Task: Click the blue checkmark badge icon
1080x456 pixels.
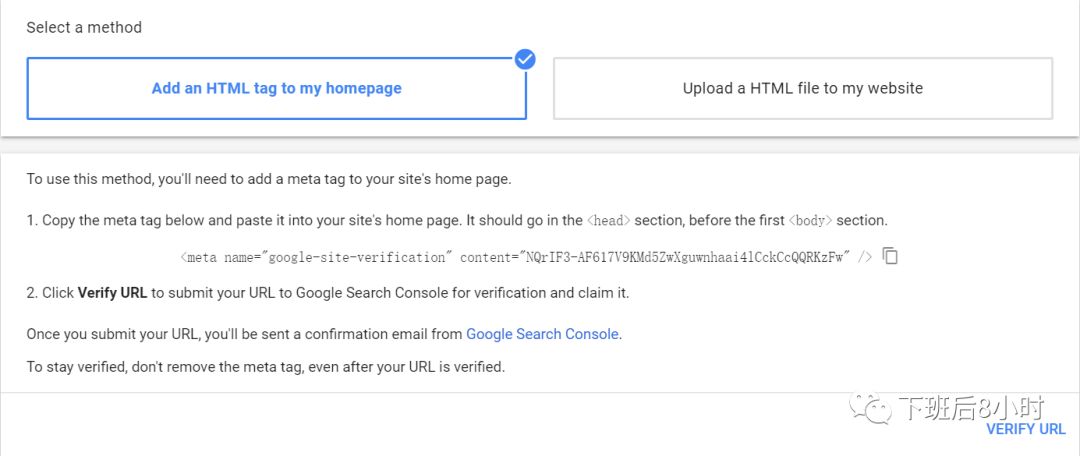Action: [525, 59]
